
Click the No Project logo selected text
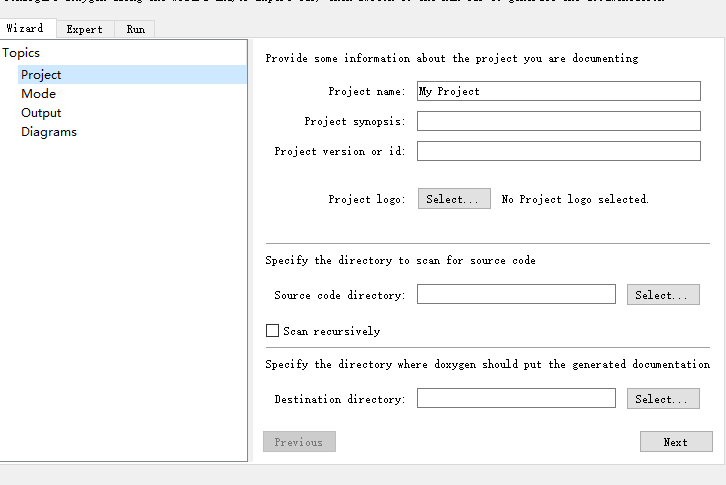click(x=575, y=199)
